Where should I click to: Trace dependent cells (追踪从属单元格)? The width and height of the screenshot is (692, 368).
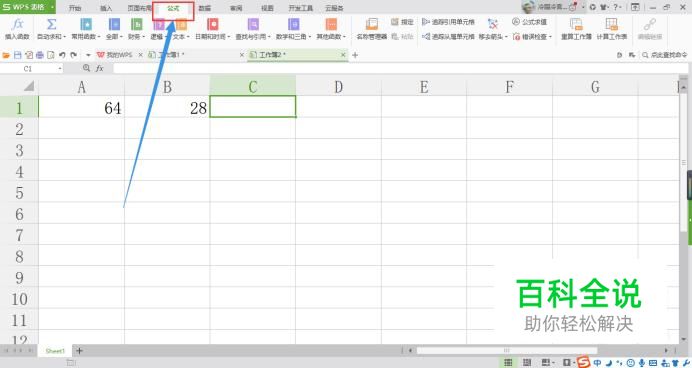tap(448, 37)
